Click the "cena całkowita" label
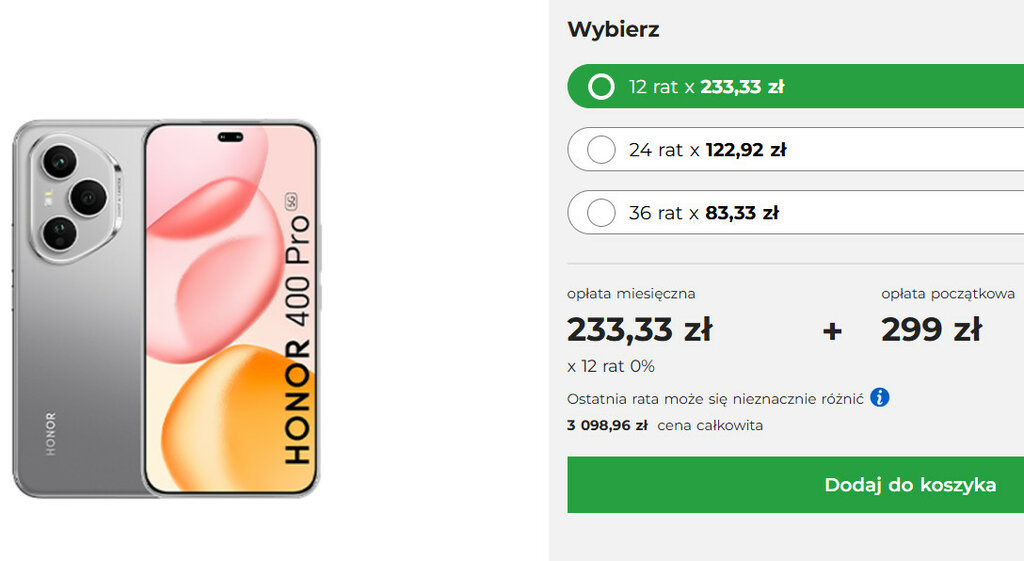 pyautogui.click(x=710, y=426)
